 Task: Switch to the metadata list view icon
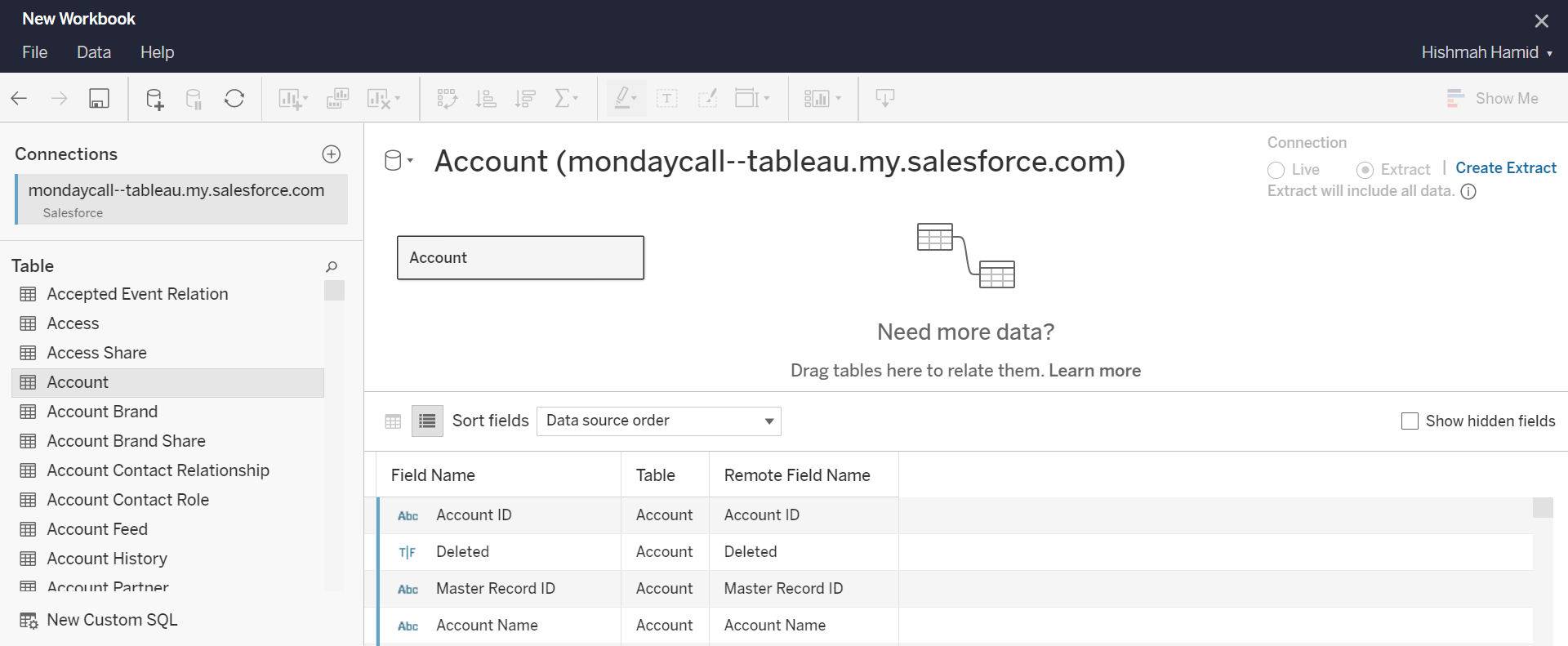(x=427, y=421)
